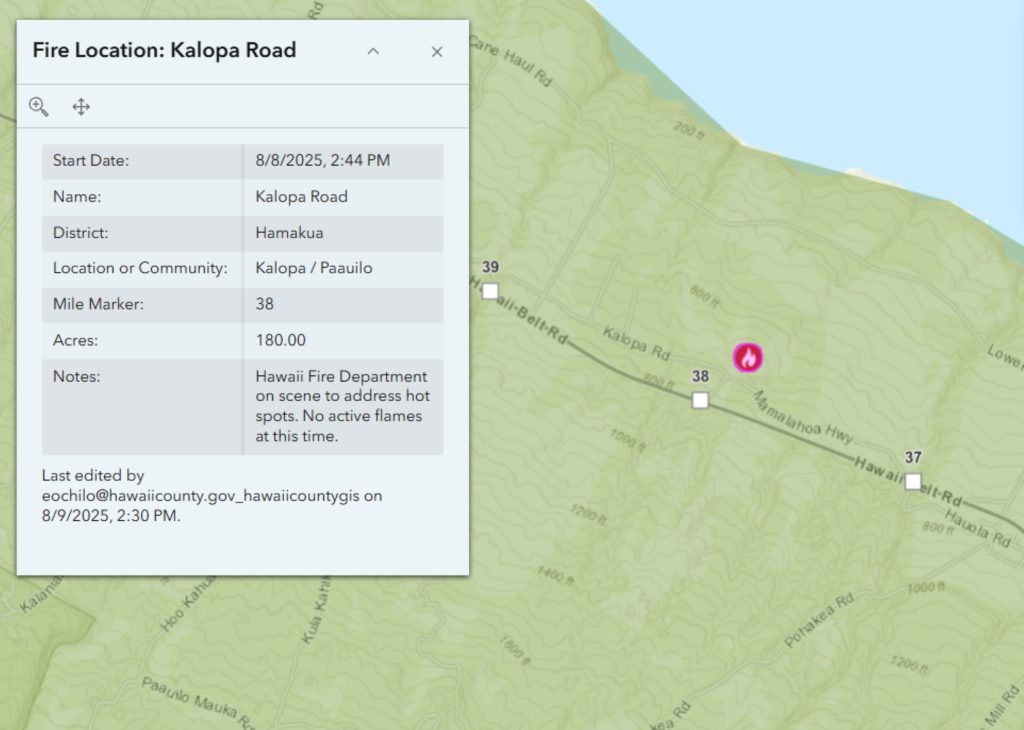Click the popup title Fire Location: Kalopa Road
Viewport: 1024px width, 730px height.
point(164,50)
